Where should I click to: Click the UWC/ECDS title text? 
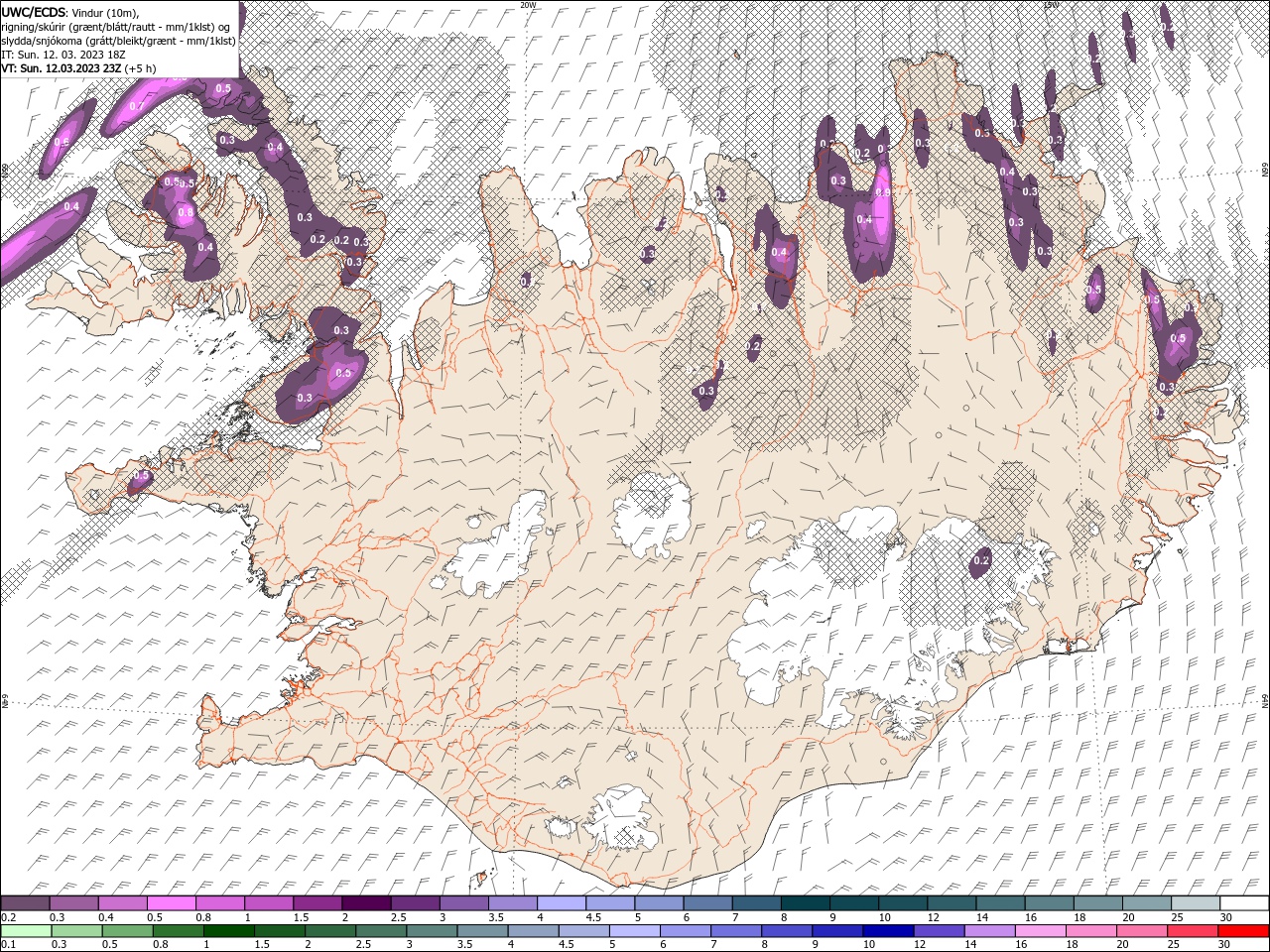click(34, 12)
